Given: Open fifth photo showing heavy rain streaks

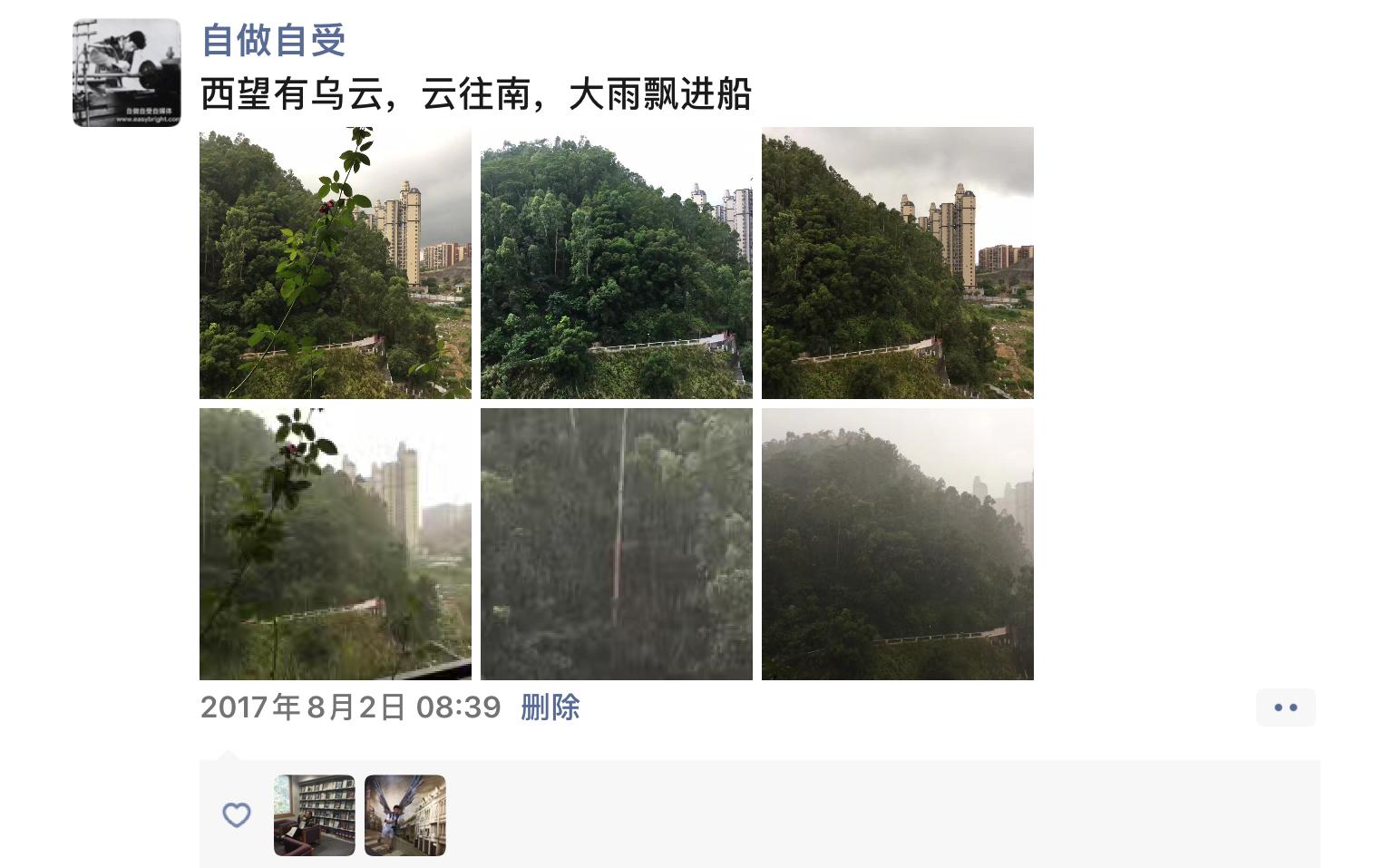Looking at the screenshot, I should (x=617, y=544).
